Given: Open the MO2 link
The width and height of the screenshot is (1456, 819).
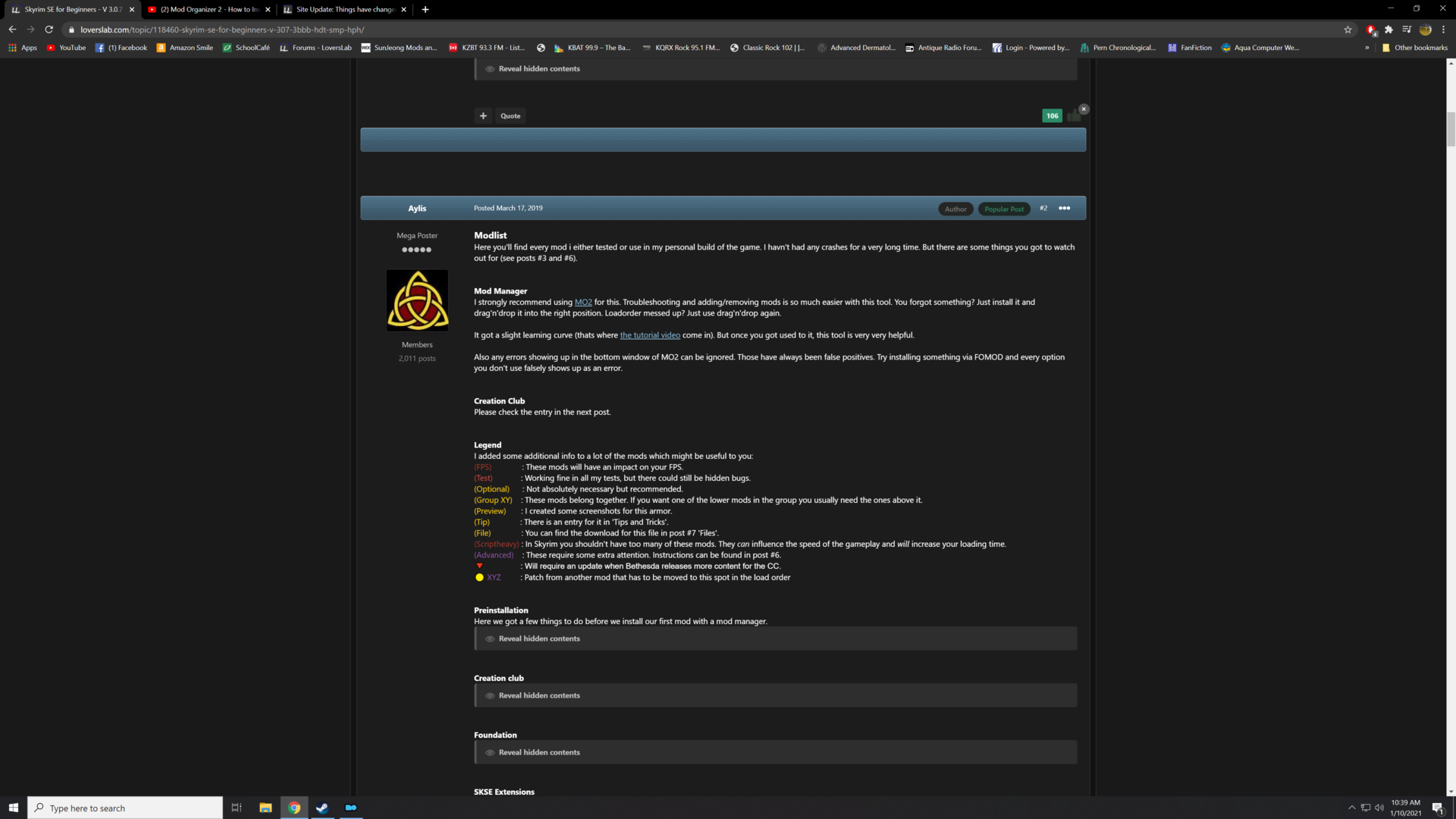Looking at the screenshot, I should 583,303.
